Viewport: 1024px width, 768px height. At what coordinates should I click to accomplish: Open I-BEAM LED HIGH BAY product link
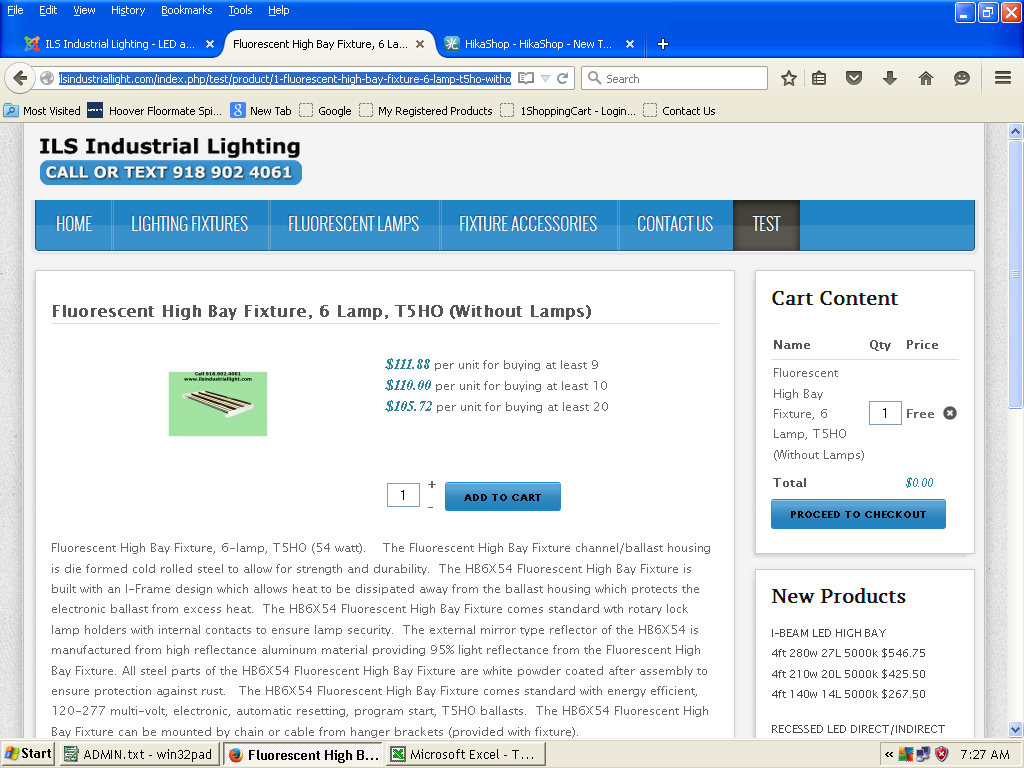pyautogui.click(x=828, y=633)
